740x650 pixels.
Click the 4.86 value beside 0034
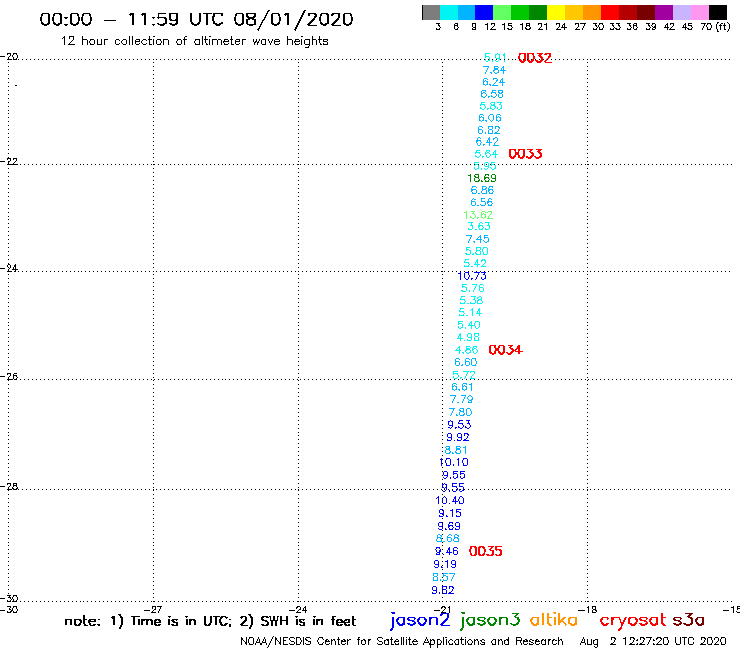point(466,350)
